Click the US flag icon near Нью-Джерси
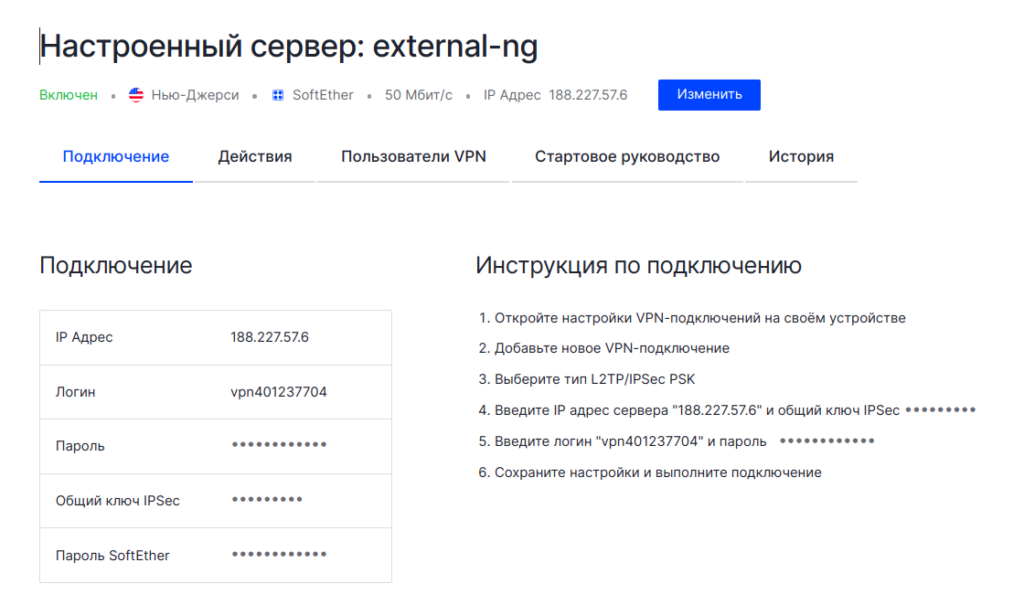The width and height of the screenshot is (1024, 605). pos(137,95)
